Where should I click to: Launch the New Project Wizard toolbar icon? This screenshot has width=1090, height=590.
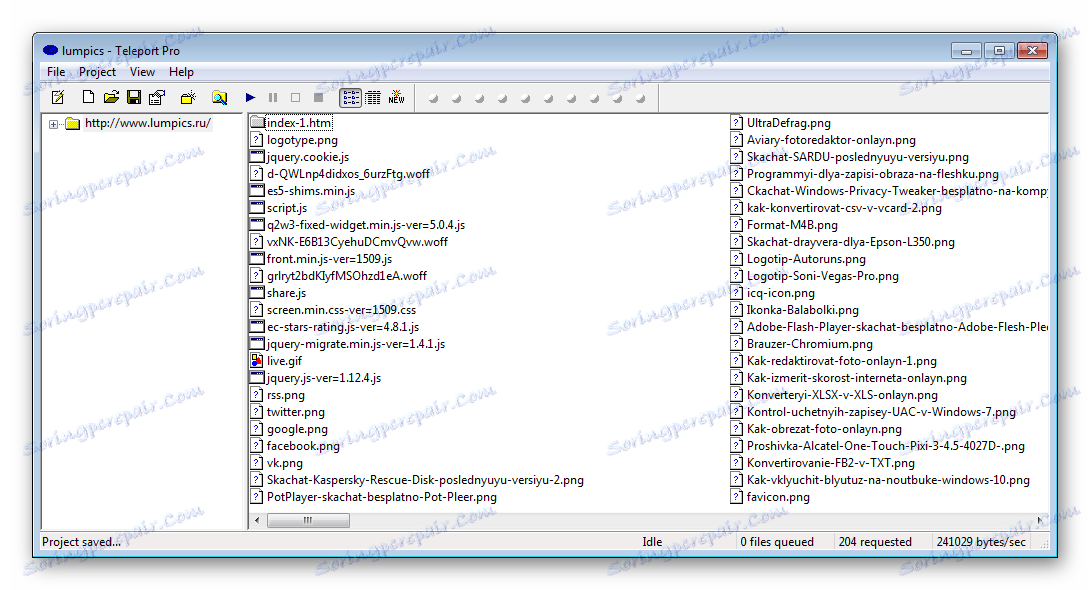(58, 98)
